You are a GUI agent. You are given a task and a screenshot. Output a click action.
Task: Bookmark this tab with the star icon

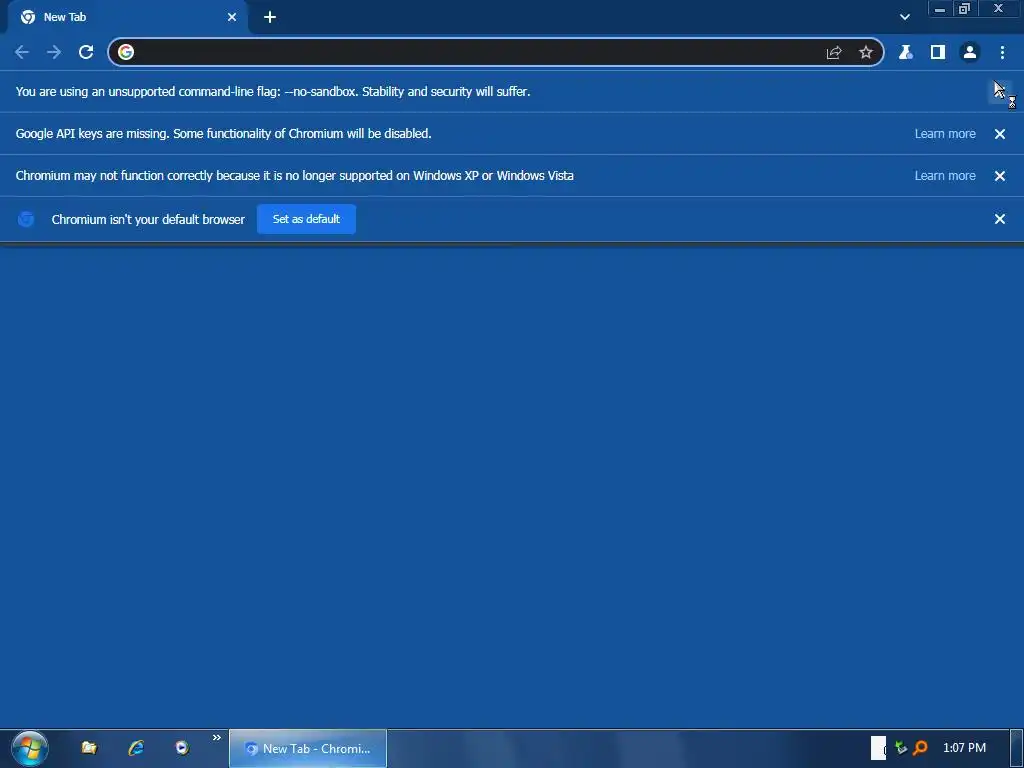pyautogui.click(x=866, y=52)
